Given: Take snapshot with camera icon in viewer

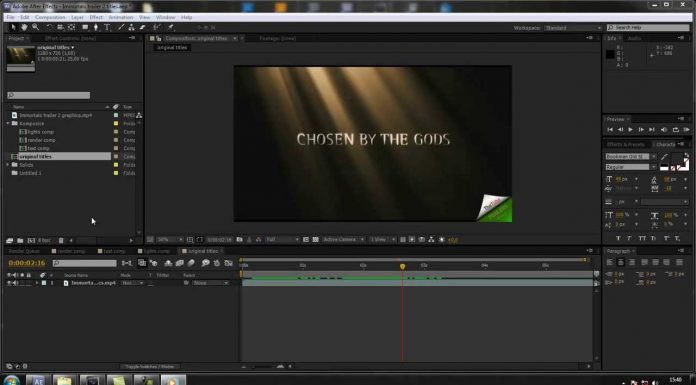Looking at the screenshot, I should tap(240, 239).
